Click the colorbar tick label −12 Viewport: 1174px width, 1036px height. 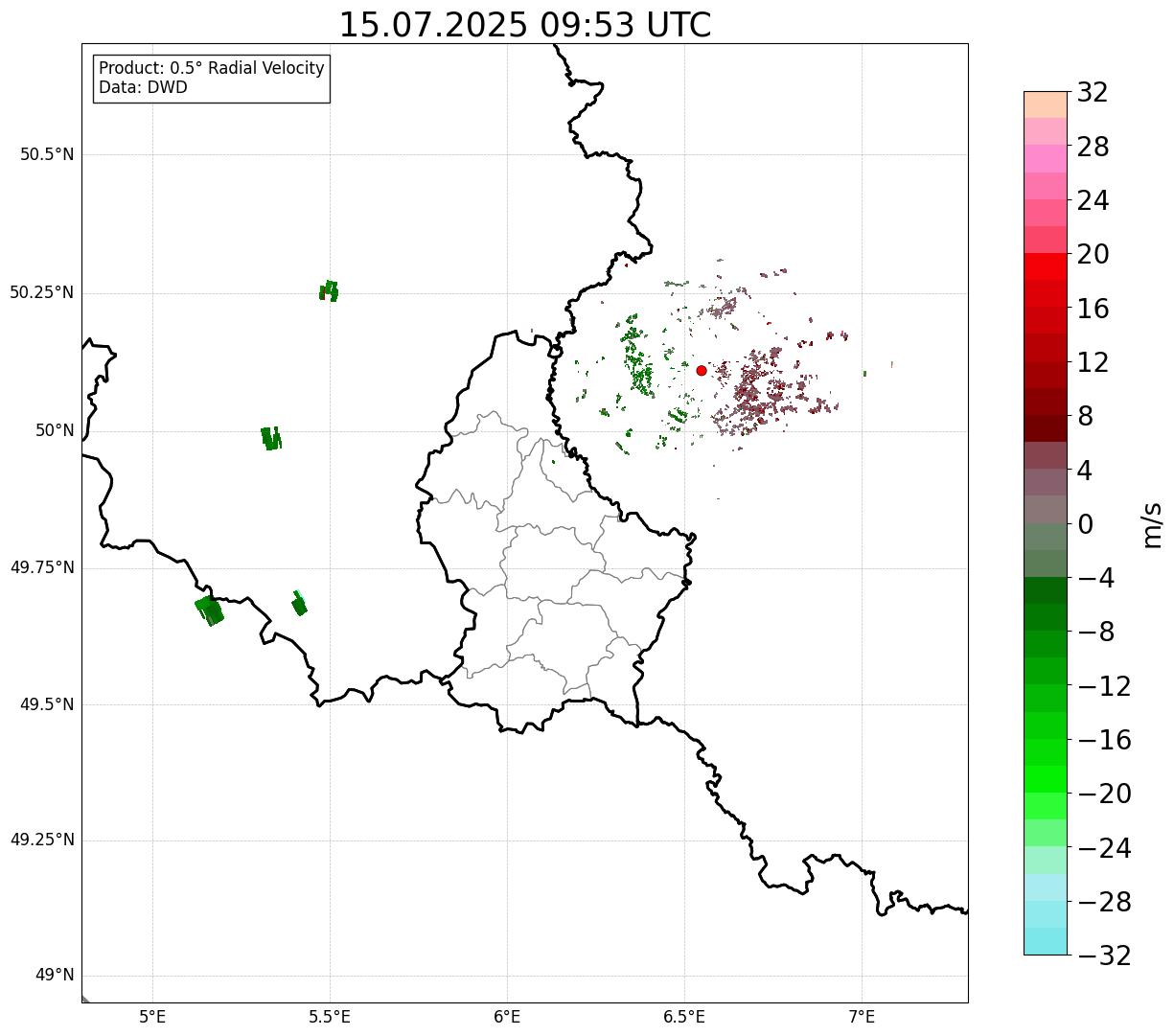pyautogui.click(x=1104, y=686)
